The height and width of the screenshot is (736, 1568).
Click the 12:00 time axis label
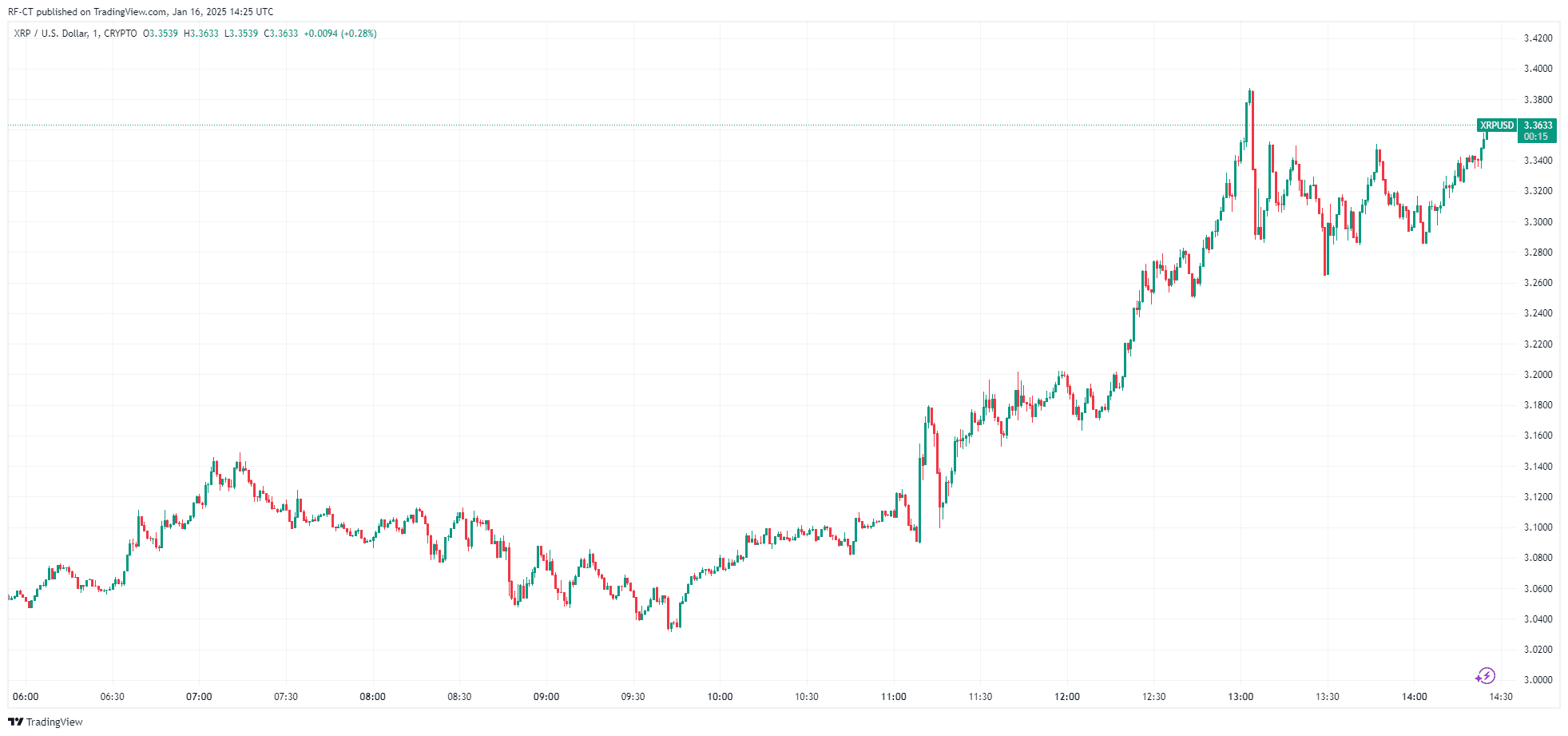1067,697
